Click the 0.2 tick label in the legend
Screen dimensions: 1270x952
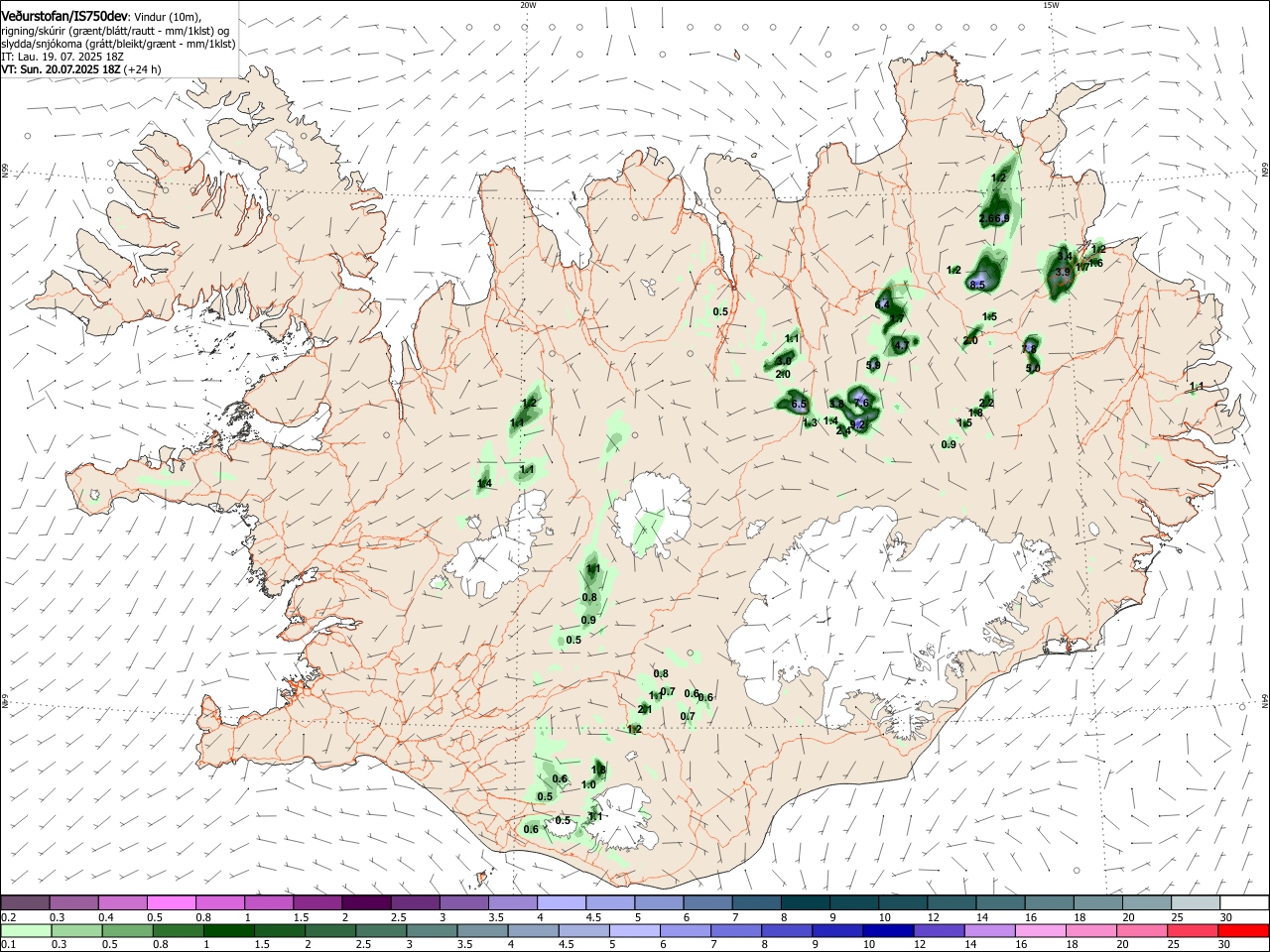point(7,917)
